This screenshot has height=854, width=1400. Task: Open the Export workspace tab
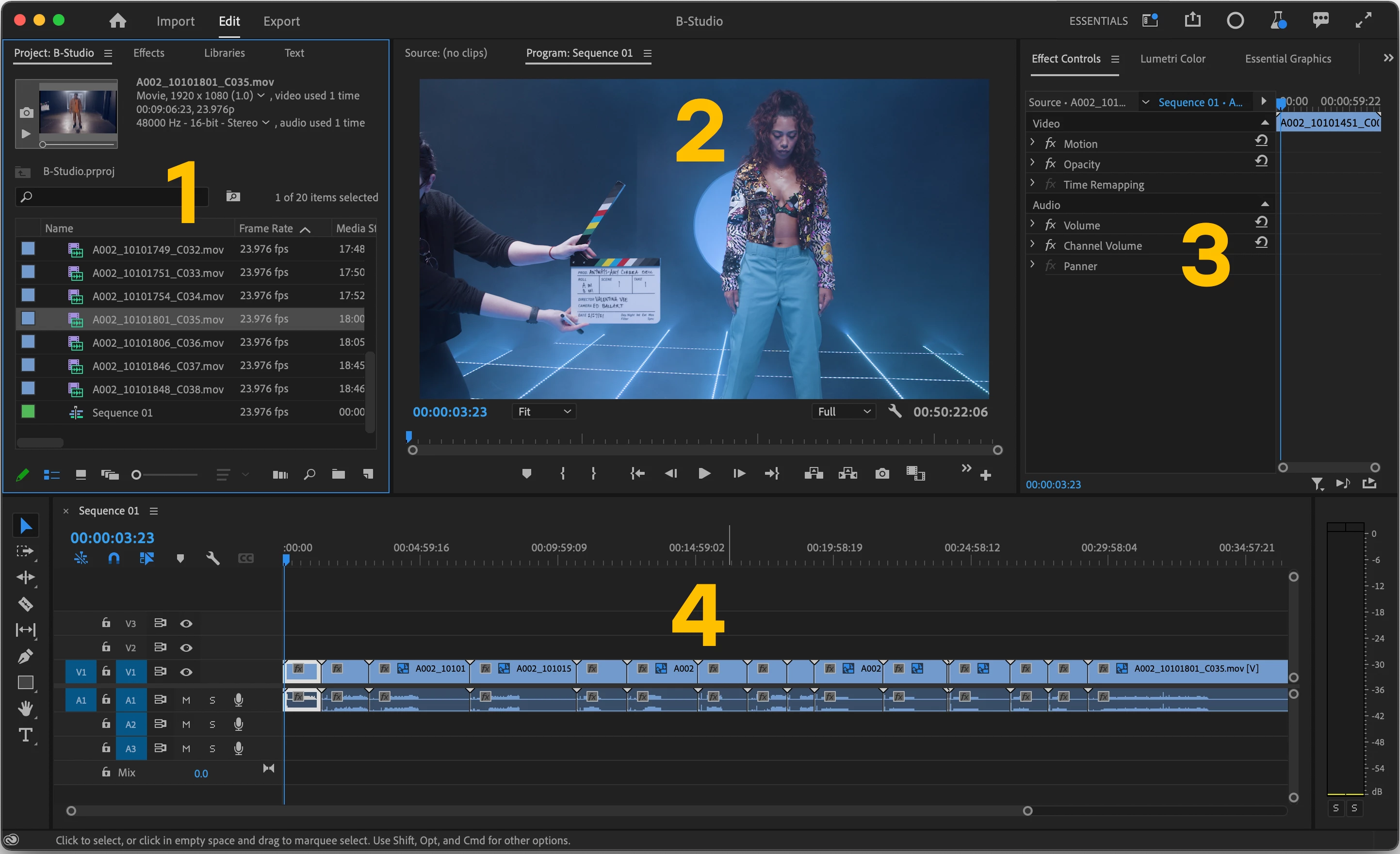(281, 21)
